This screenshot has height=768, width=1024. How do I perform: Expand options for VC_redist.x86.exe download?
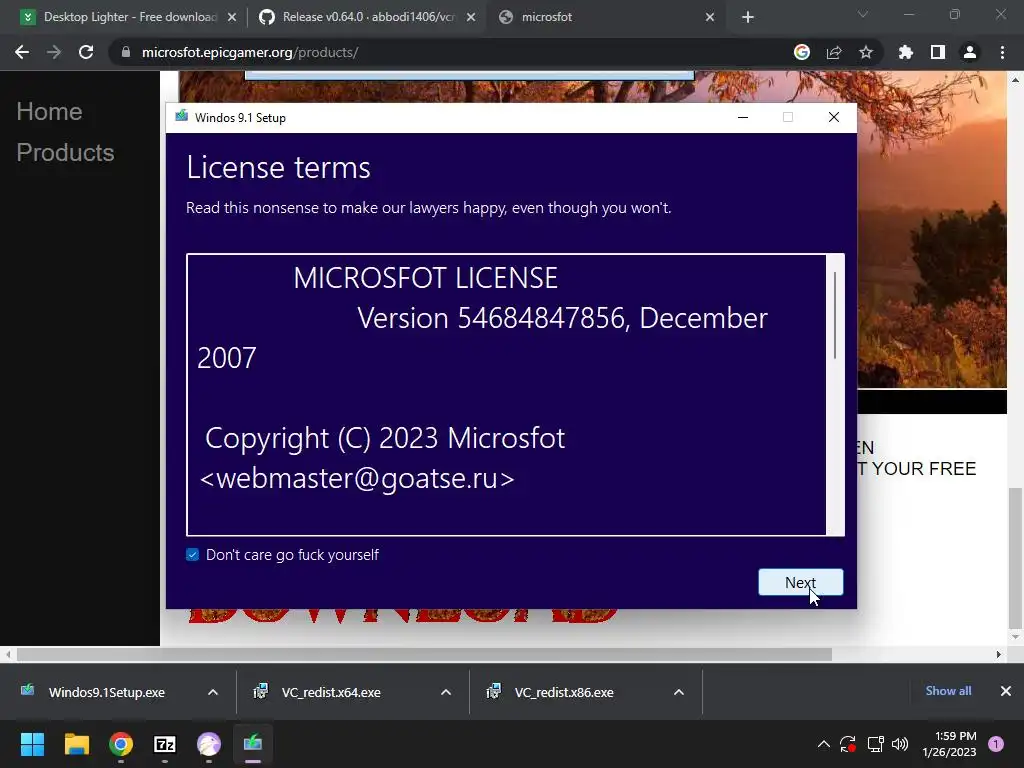[x=679, y=692]
